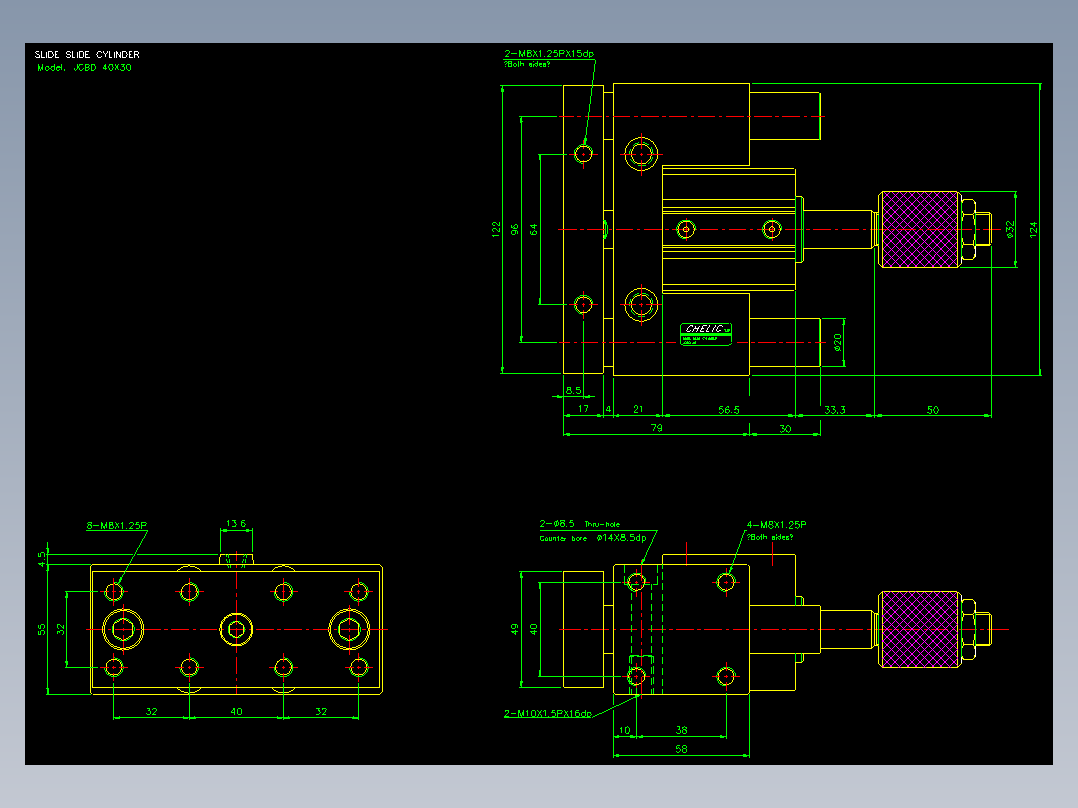Select the '10' offset dimension
The image size is (1078, 808).
click(x=624, y=730)
